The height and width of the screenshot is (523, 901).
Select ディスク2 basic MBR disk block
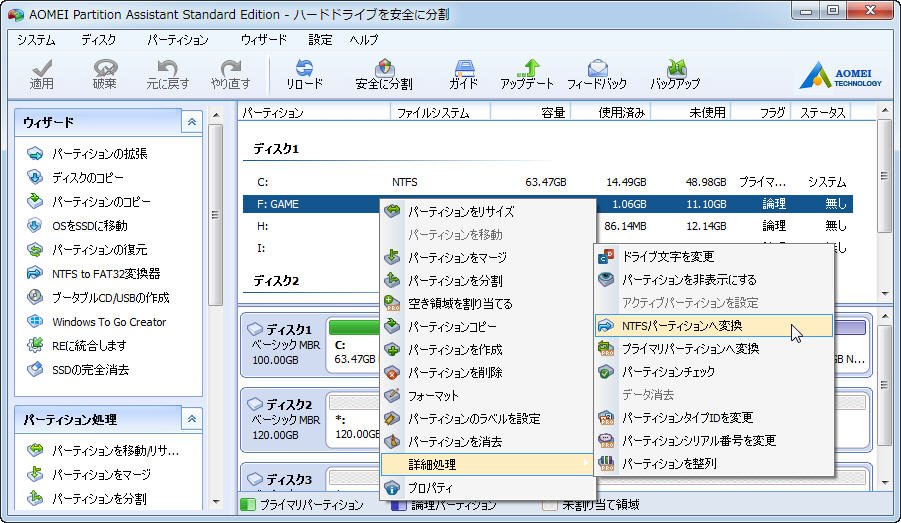[x=283, y=420]
